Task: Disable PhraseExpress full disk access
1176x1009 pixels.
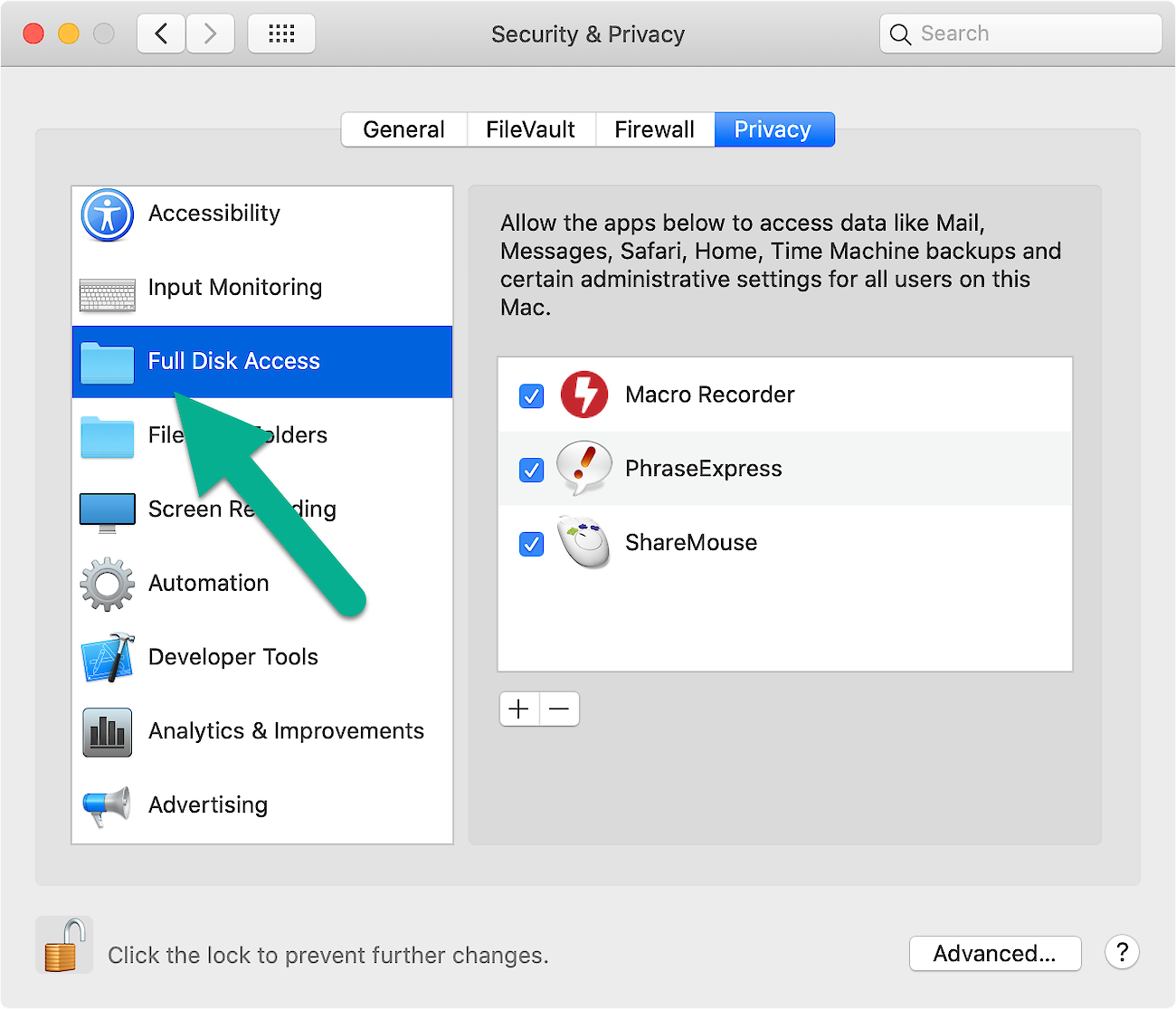Action: pyautogui.click(x=531, y=470)
